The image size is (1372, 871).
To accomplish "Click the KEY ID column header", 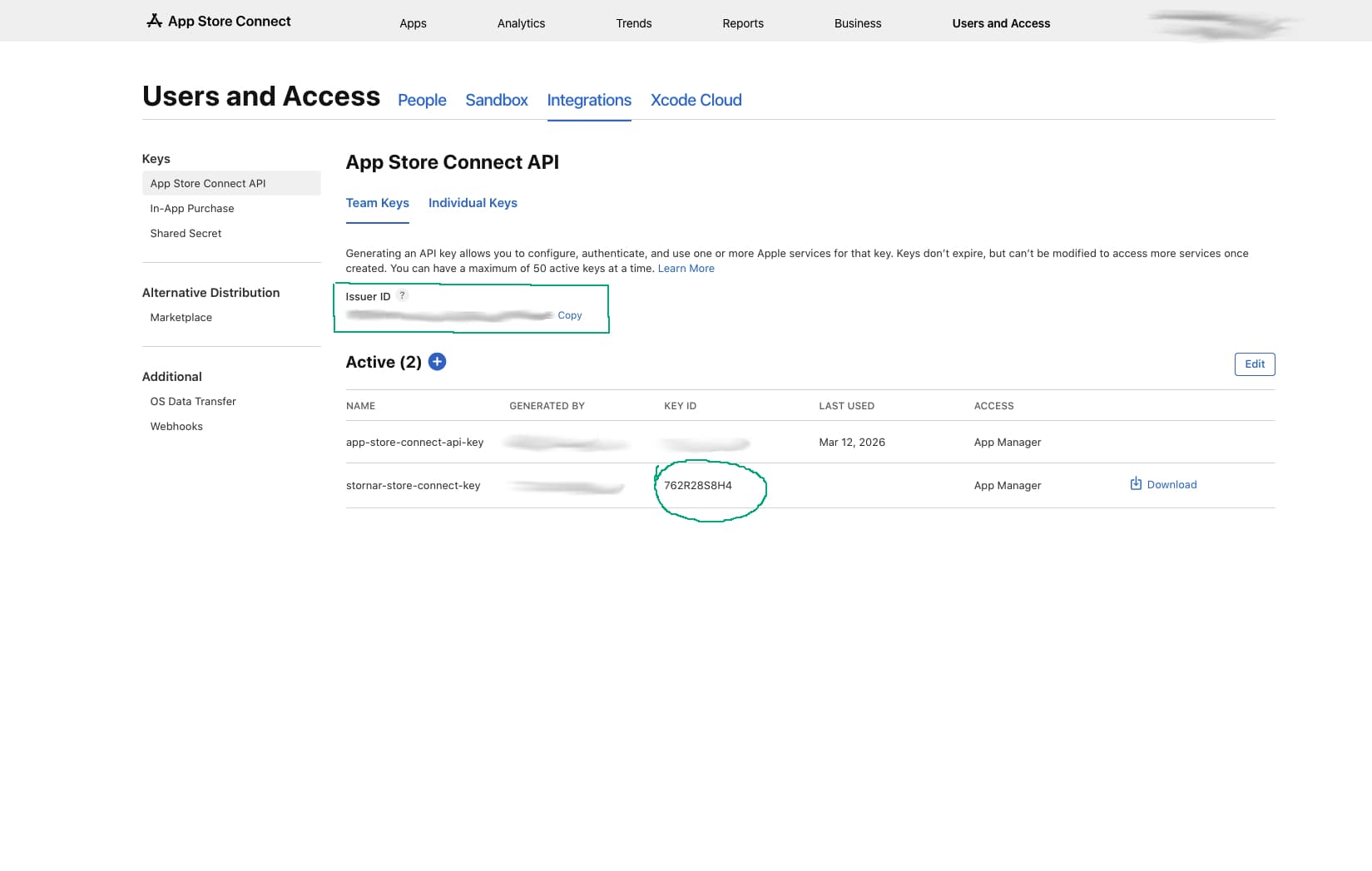I will pos(680,406).
